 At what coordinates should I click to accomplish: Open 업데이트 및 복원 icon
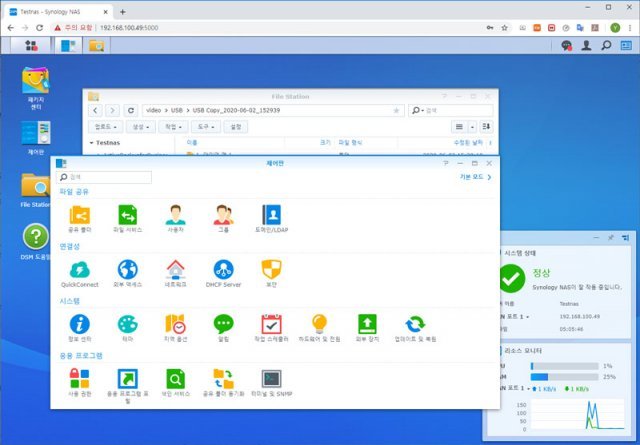point(415,325)
